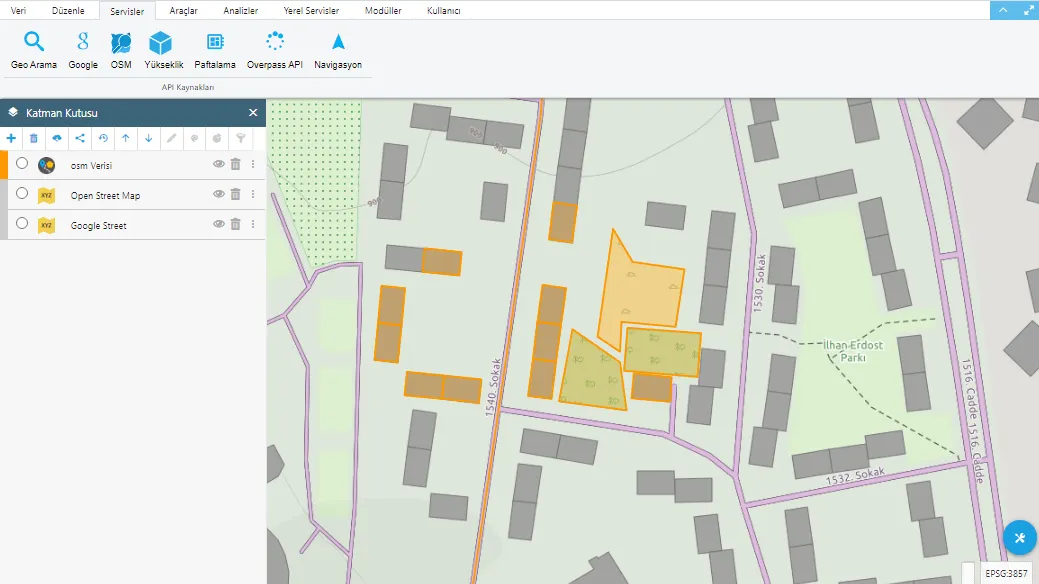Image resolution: width=1039 pixels, height=584 pixels.
Task: Click the 1540. Sokak street label
Action: click(x=492, y=387)
